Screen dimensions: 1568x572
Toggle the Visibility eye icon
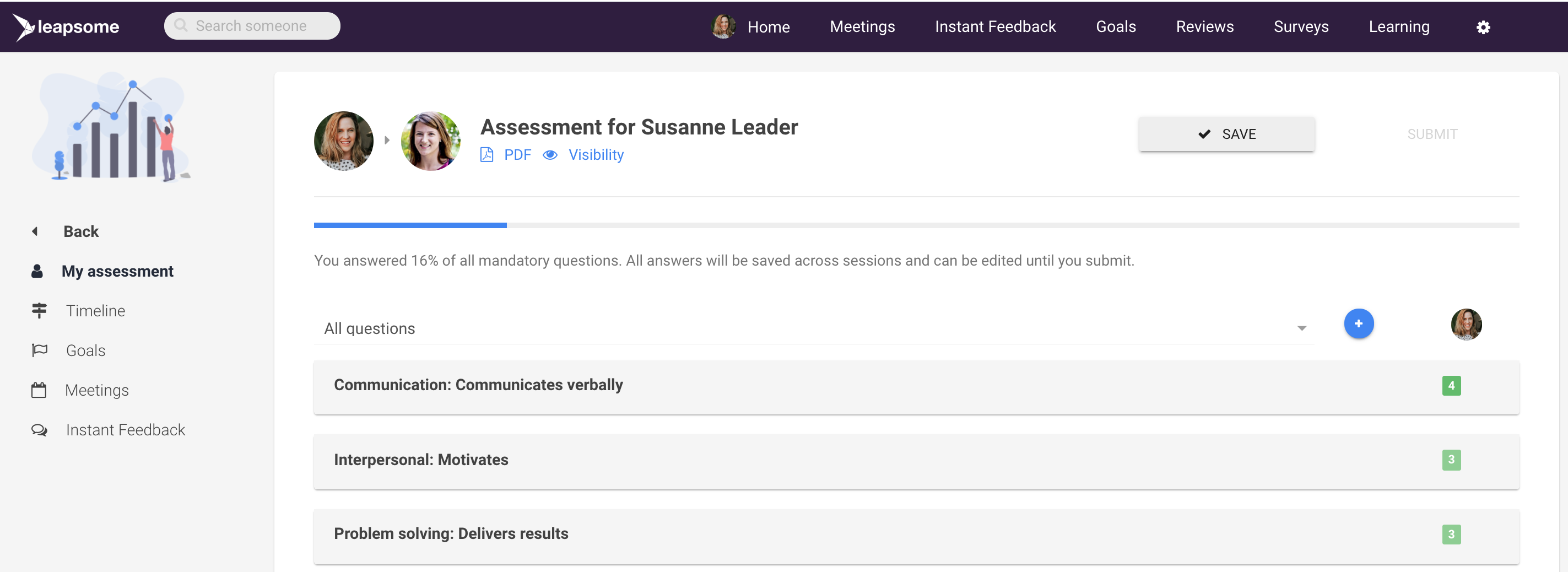550,155
